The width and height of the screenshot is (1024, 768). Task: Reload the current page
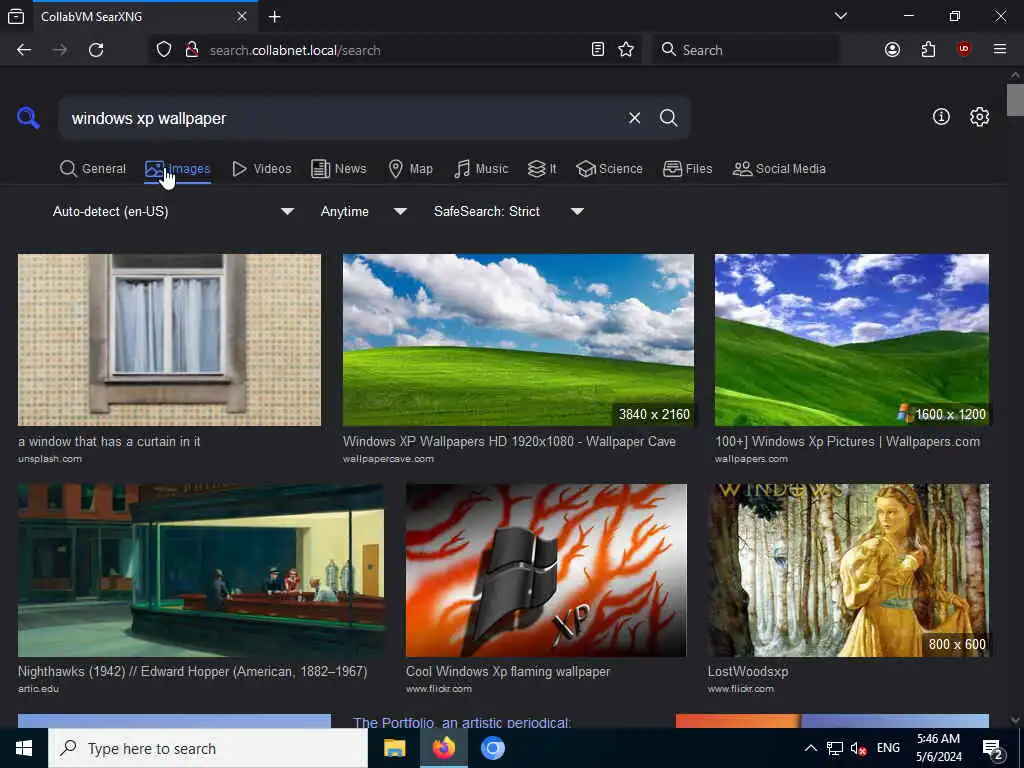(x=96, y=50)
